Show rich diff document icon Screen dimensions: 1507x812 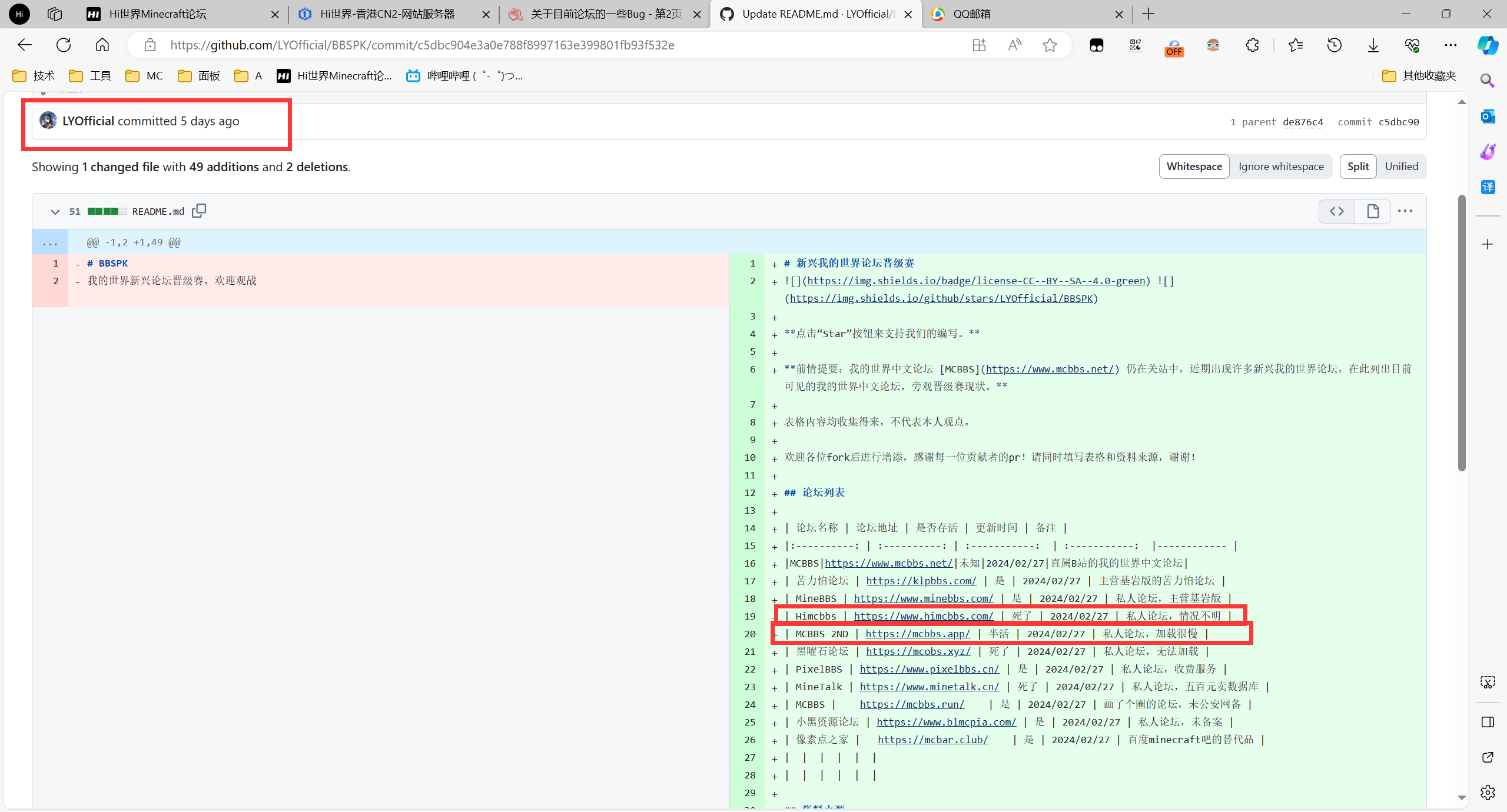[x=1373, y=211]
